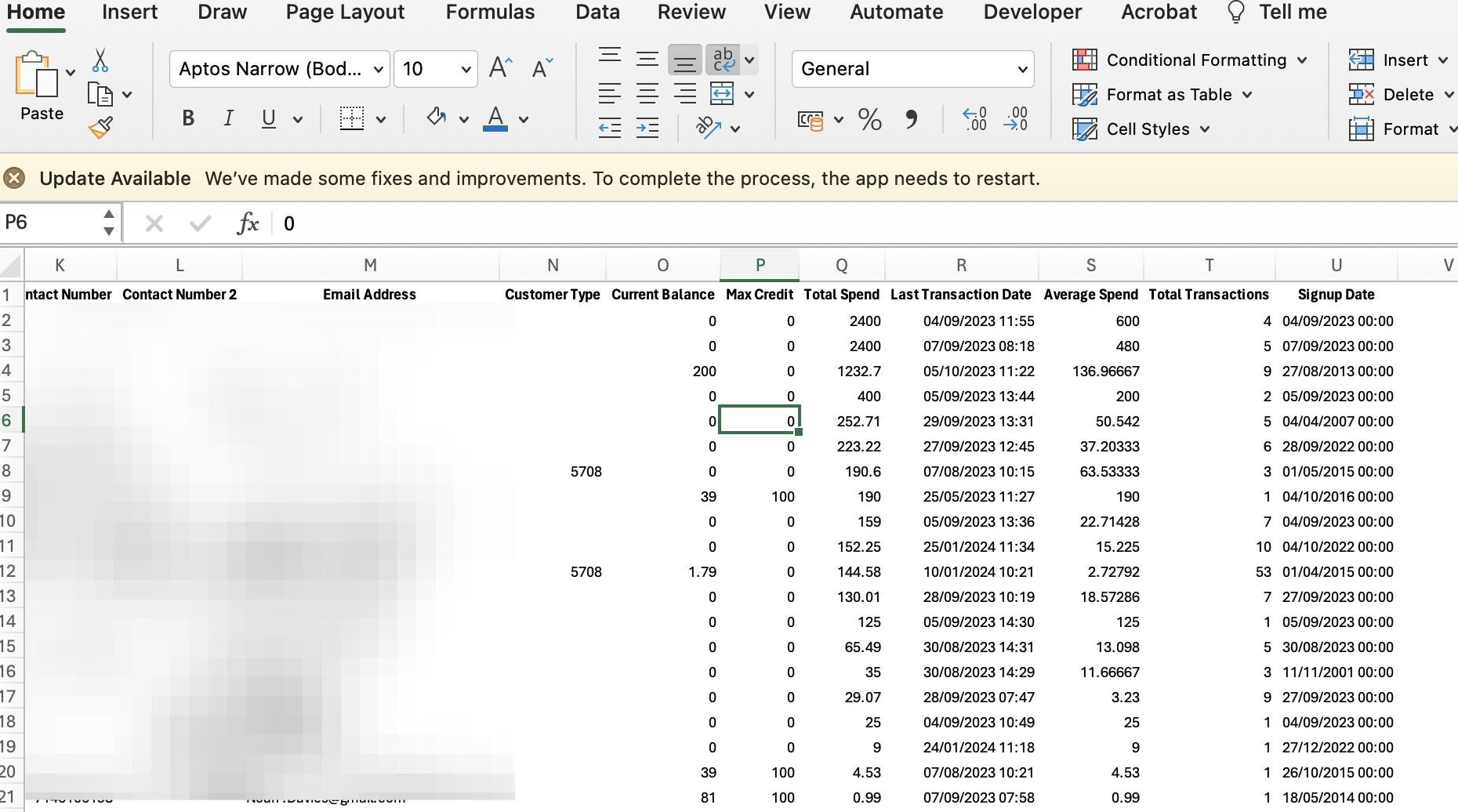The height and width of the screenshot is (812, 1458).
Task: Click the Increase Indent icon
Action: 647,128
